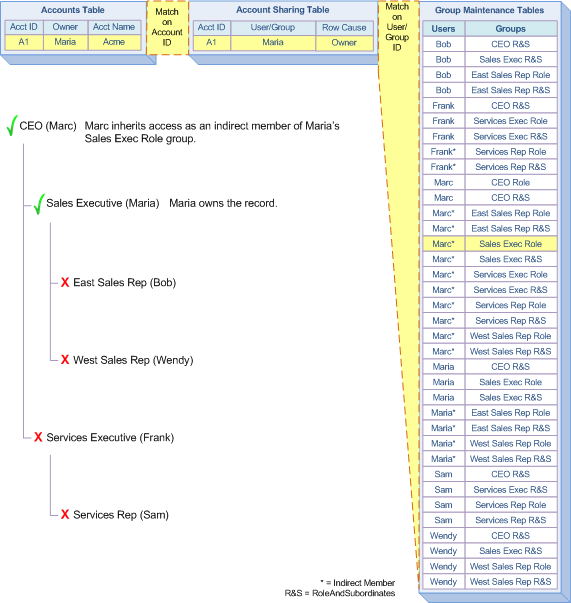Image resolution: width=571 pixels, height=603 pixels.
Task: Click the 'Acct ID' header in Account Sharing Table
Action: point(211,27)
